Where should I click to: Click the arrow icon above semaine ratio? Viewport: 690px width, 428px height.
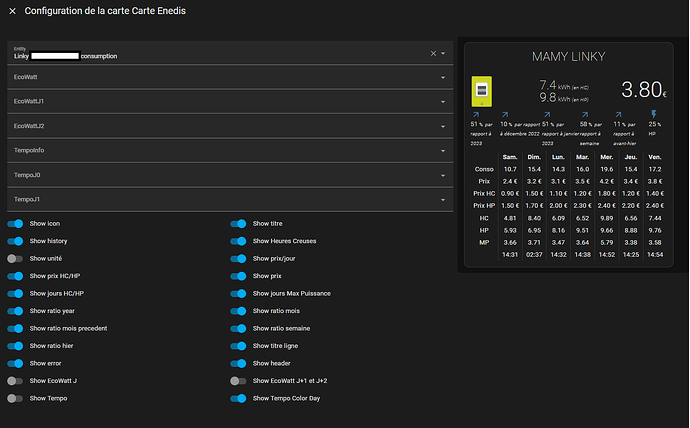coord(585,115)
